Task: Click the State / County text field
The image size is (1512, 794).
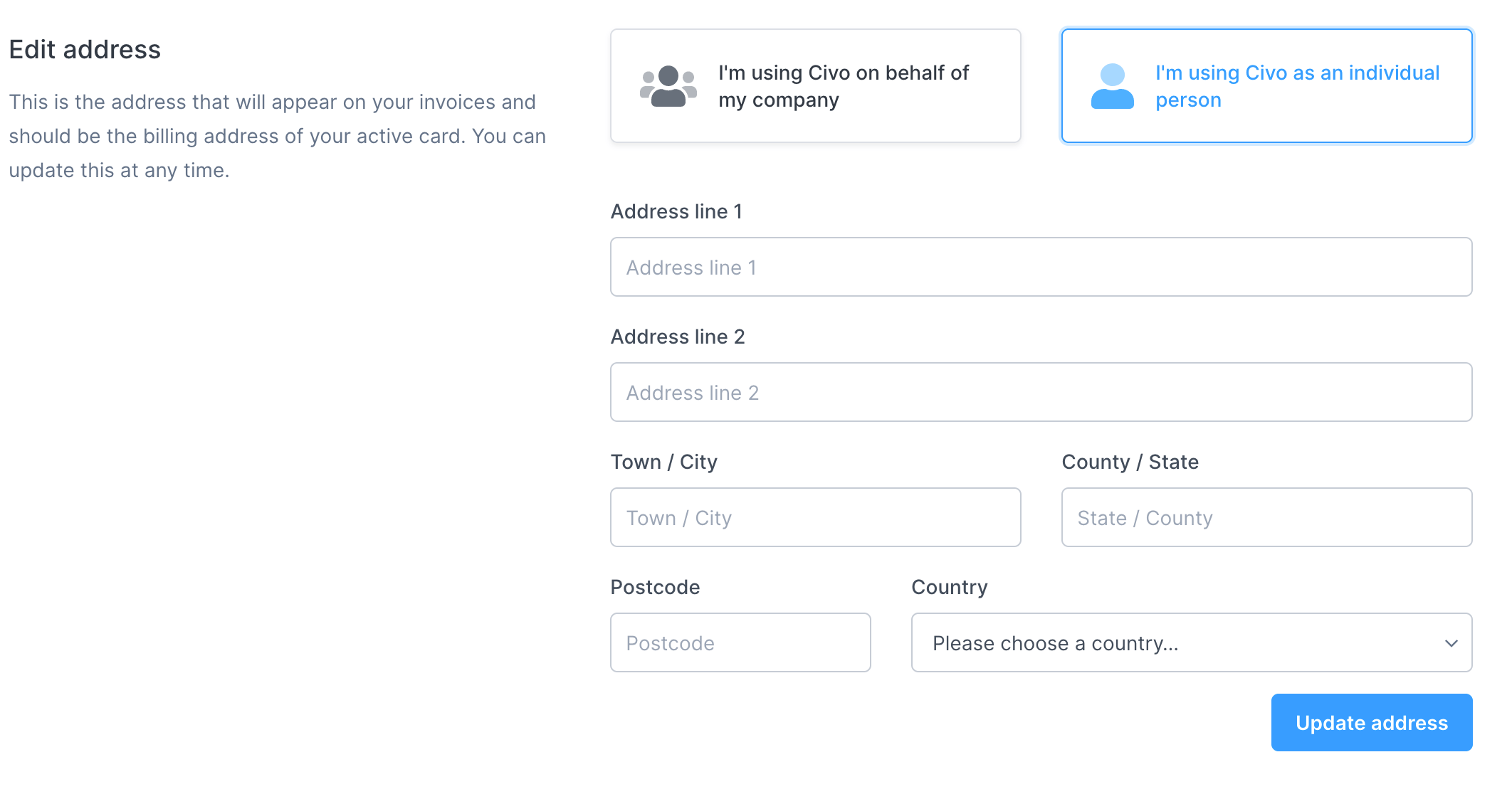Action: (x=1266, y=518)
